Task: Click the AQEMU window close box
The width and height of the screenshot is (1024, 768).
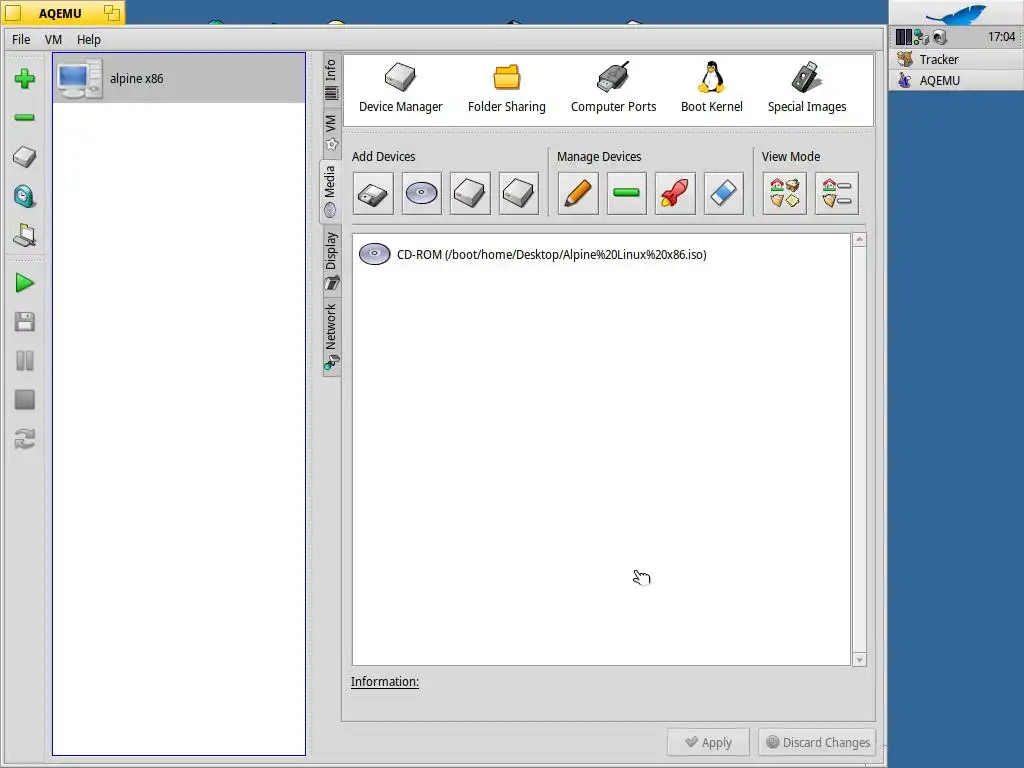Action: pyautogui.click(x=13, y=12)
